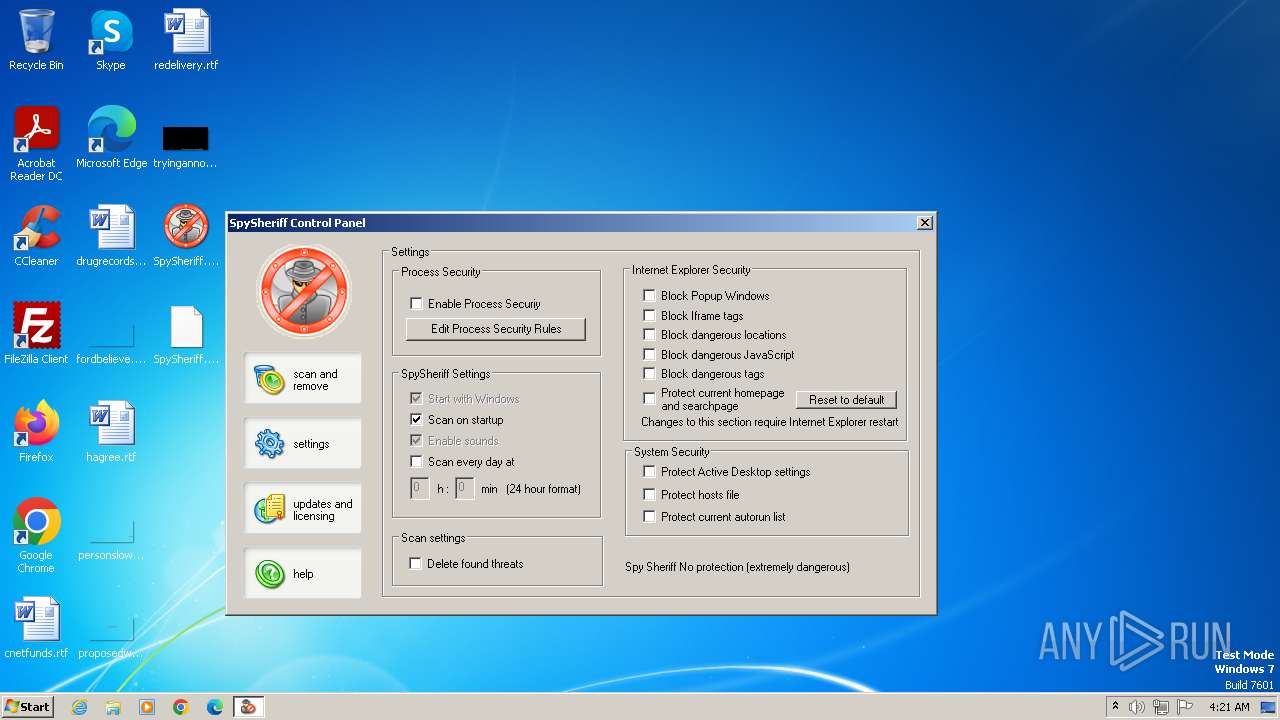Select the SpySheriff shortcut with sheriff logo
This screenshot has height=720, width=1280.
pyautogui.click(x=186, y=236)
